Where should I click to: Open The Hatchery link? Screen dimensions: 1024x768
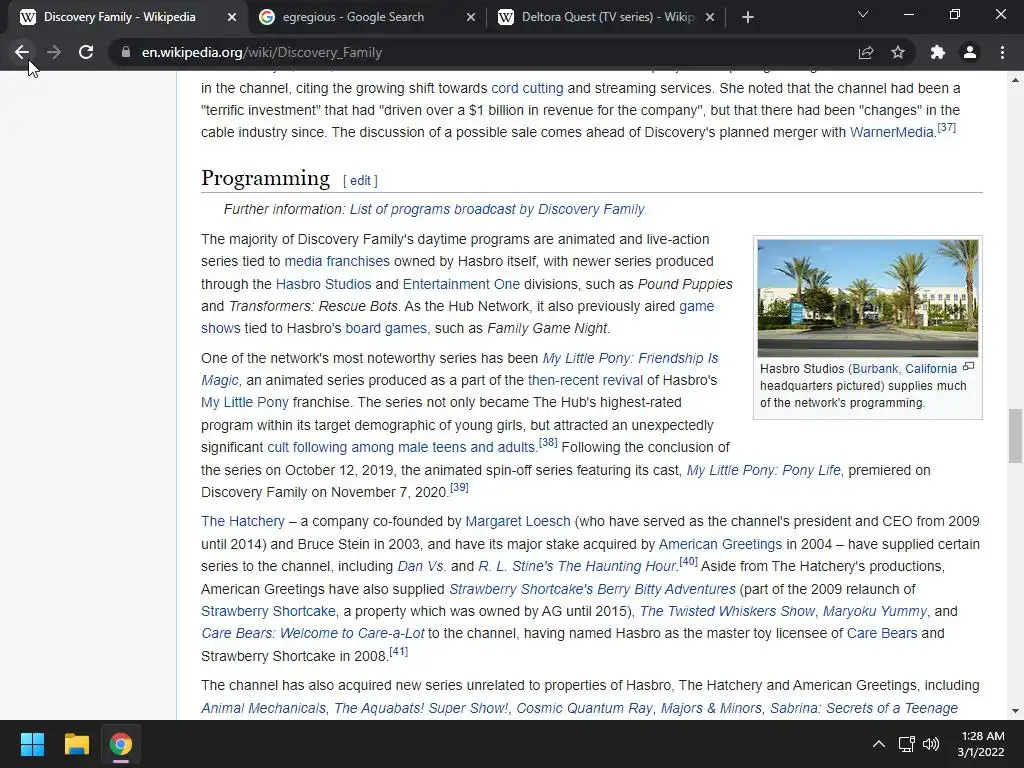[243, 521]
